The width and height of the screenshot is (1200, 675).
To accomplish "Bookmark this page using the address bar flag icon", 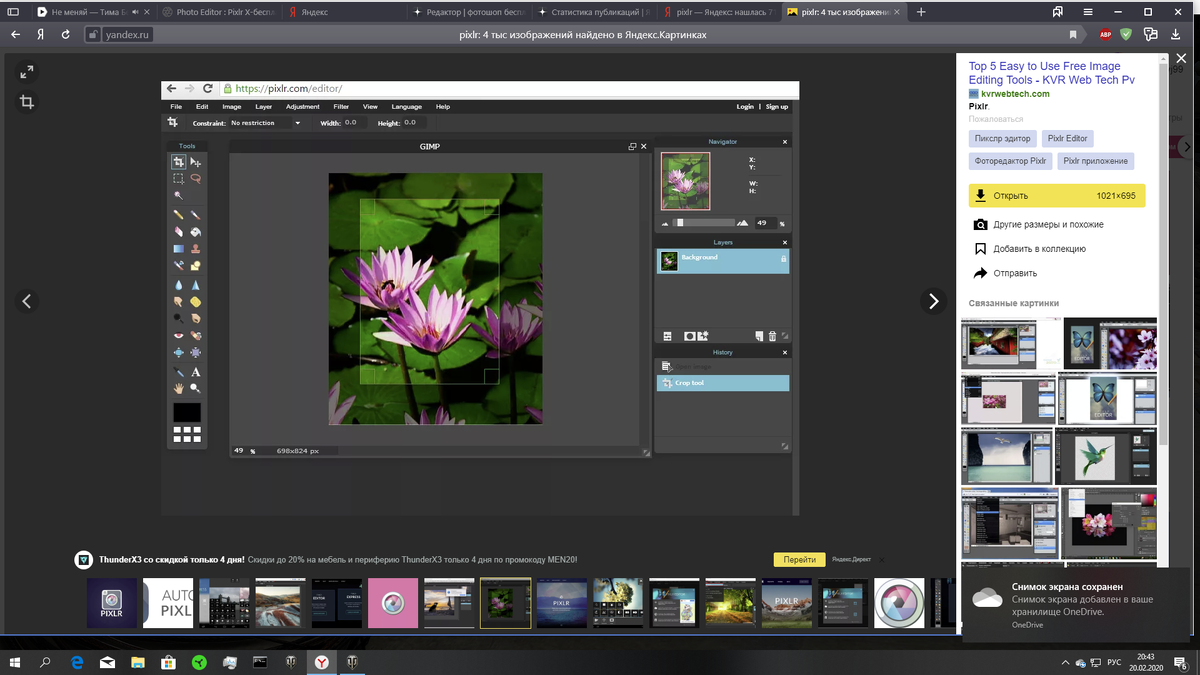I will (x=1074, y=34).
